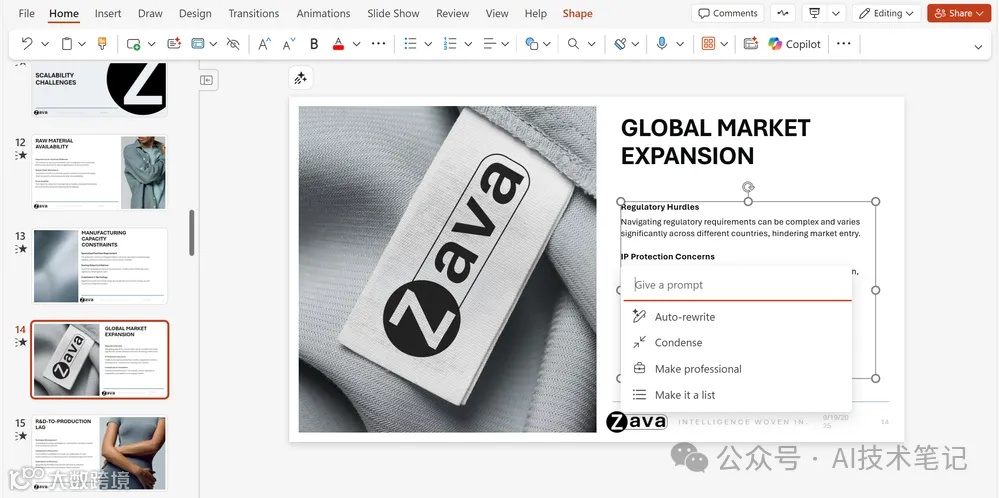Screen dimensions: 999x498
Task: Click the Hide Slide icon
Action: point(233,44)
